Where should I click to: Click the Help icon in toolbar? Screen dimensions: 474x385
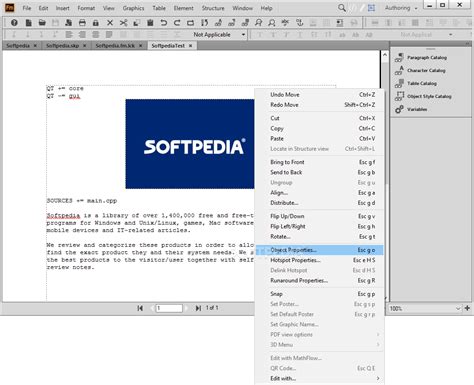14,23
